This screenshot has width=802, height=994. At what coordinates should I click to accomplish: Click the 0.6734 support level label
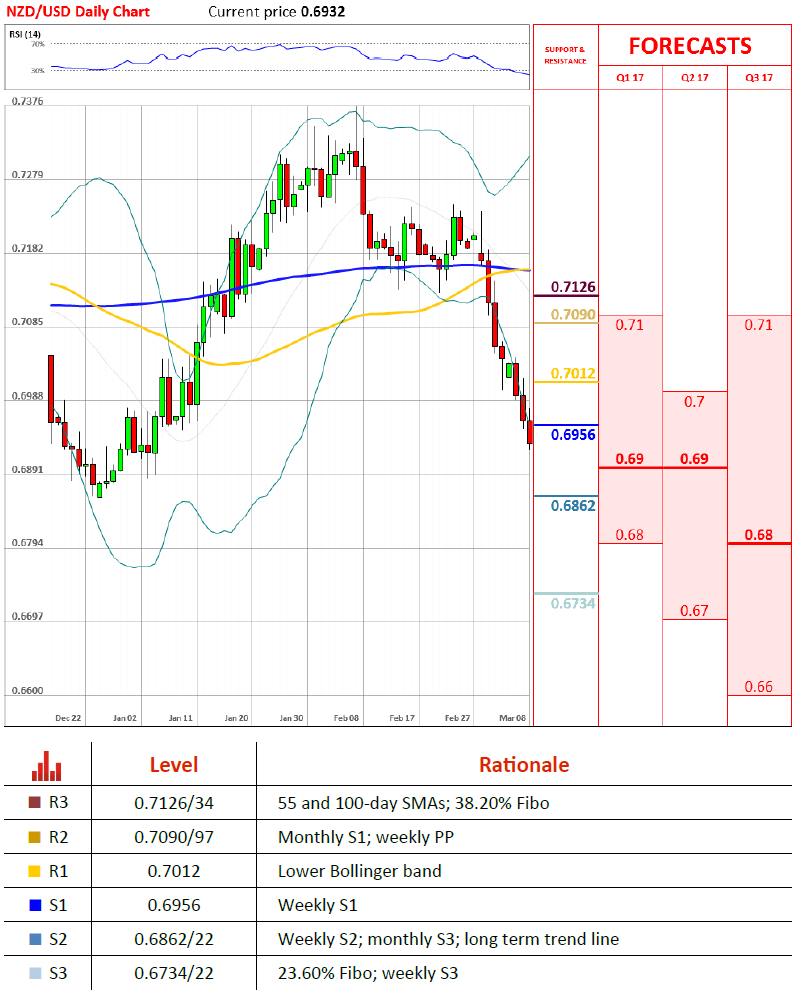tap(573, 603)
